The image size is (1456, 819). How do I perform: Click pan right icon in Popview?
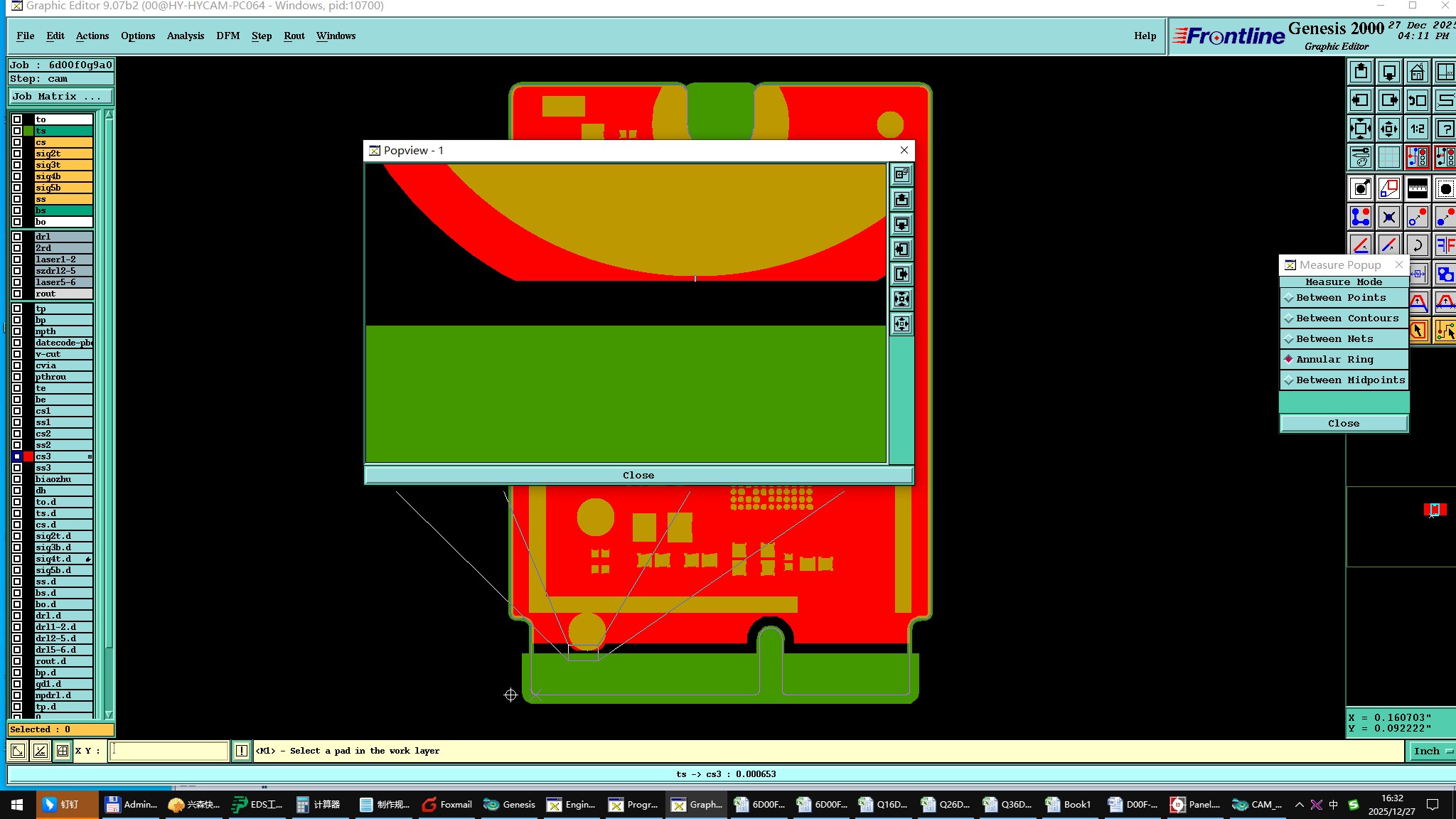[x=901, y=274]
